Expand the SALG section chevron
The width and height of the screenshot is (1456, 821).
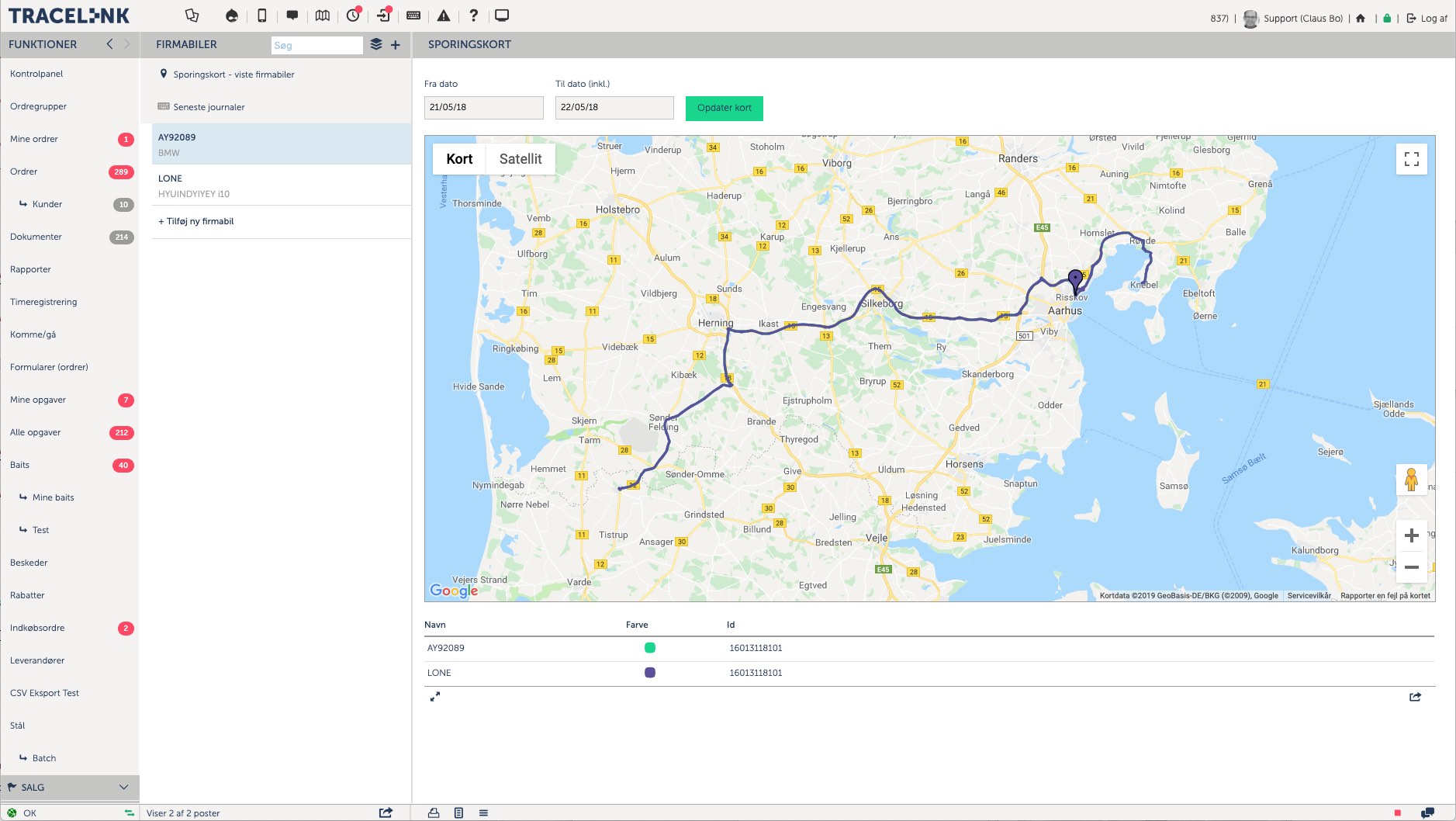[123, 787]
